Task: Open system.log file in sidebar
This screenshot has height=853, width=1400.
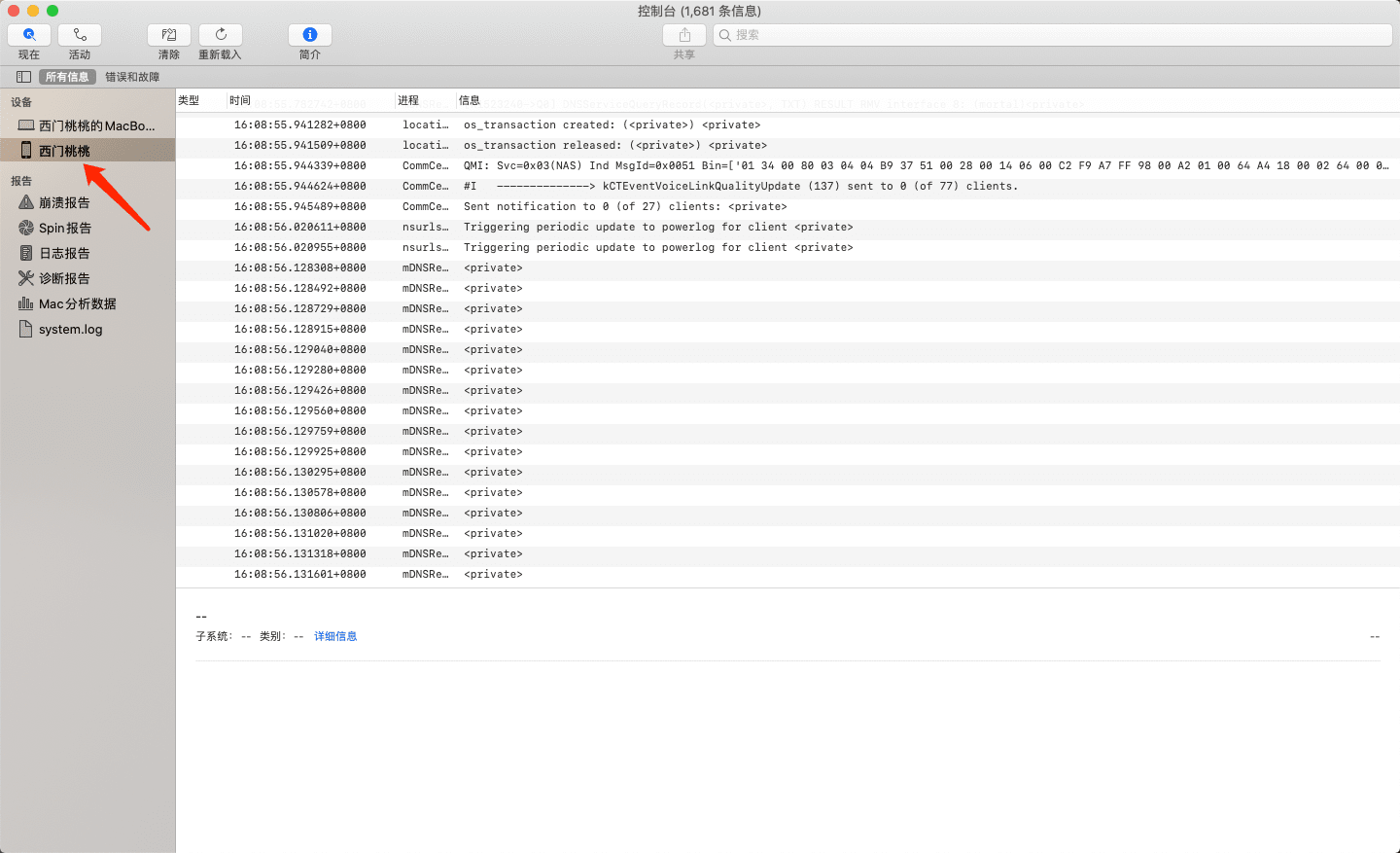Action: click(70, 329)
